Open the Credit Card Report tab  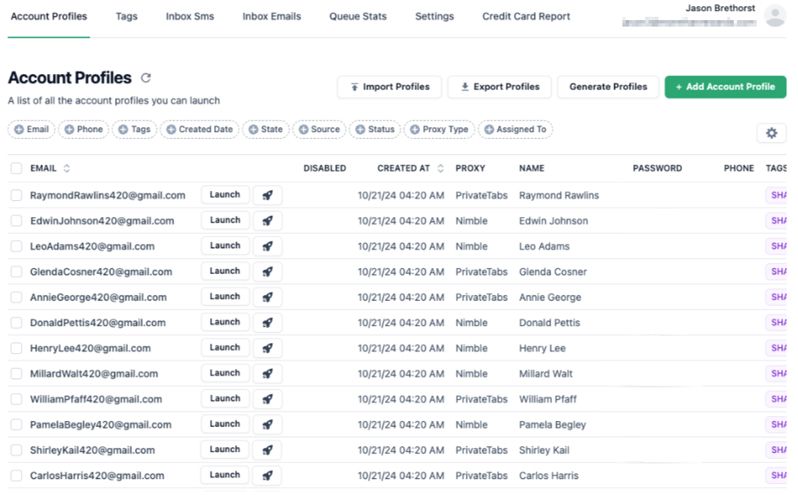[x=526, y=16]
